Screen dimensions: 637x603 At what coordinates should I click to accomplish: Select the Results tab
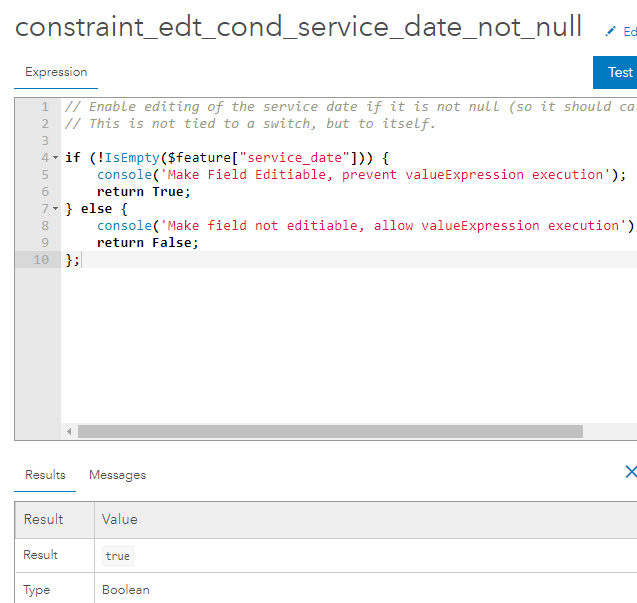(x=45, y=475)
